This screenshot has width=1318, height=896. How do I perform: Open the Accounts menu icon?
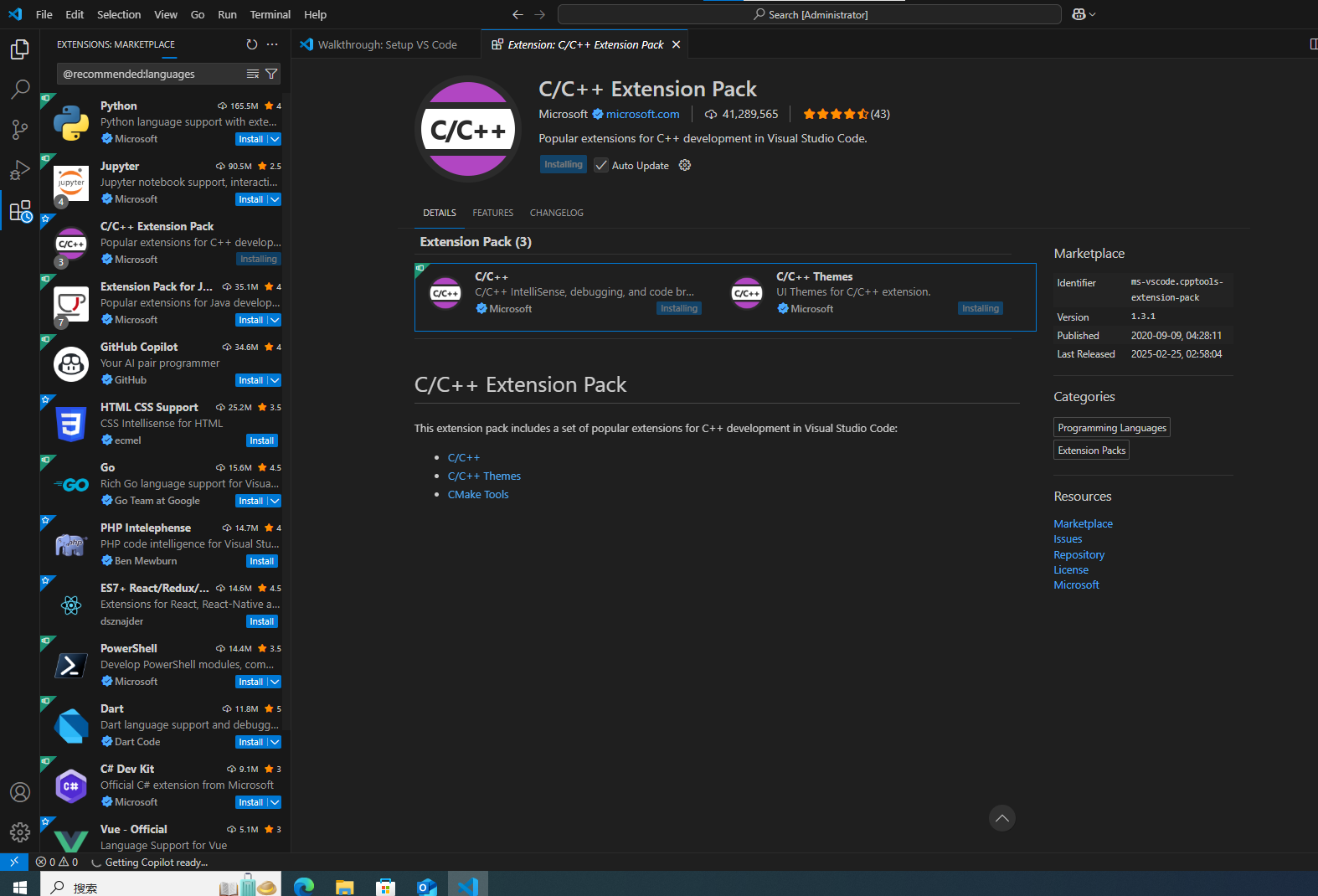point(20,792)
